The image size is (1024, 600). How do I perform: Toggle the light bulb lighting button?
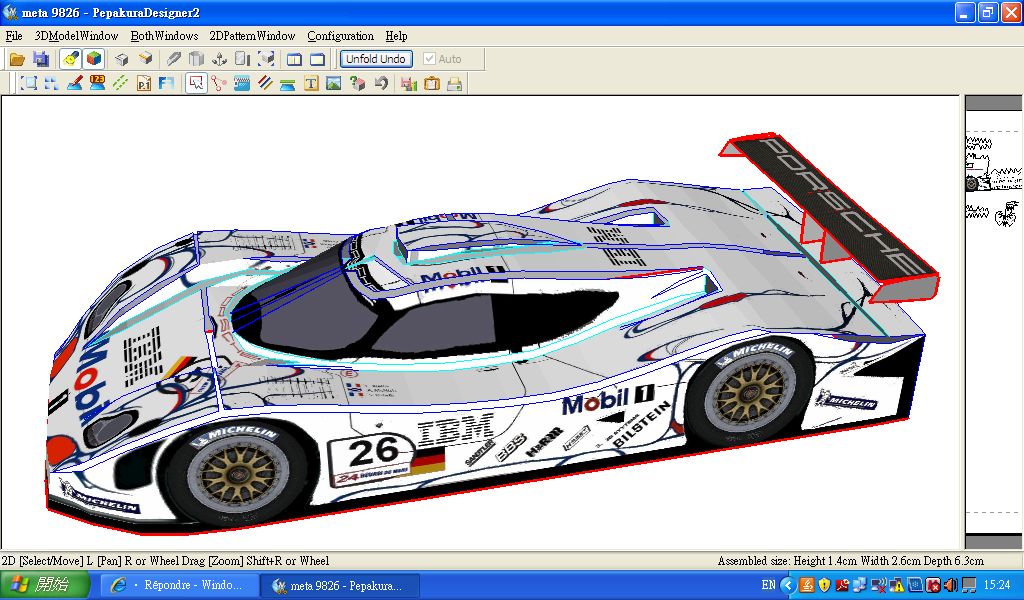pos(70,59)
